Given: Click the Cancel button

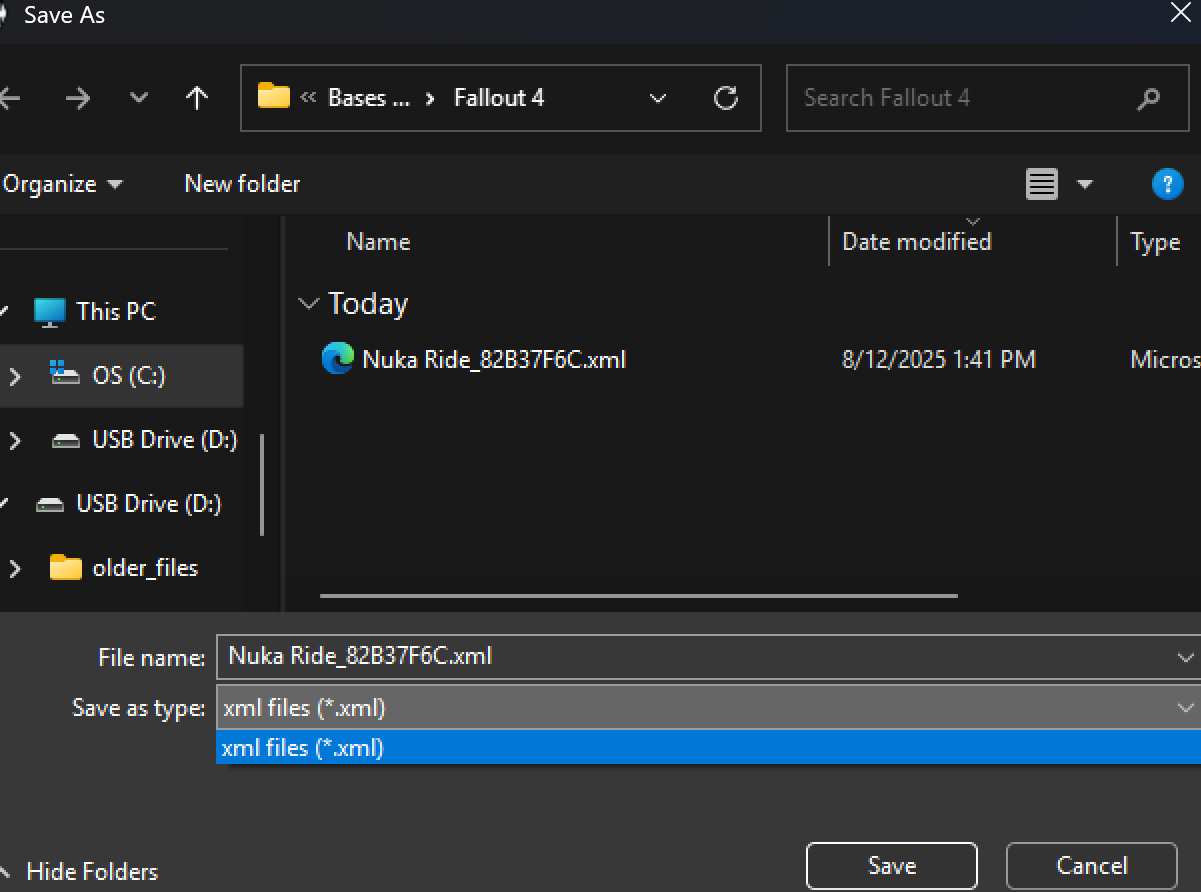Looking at the screenshot, I should pos(1091,865).
